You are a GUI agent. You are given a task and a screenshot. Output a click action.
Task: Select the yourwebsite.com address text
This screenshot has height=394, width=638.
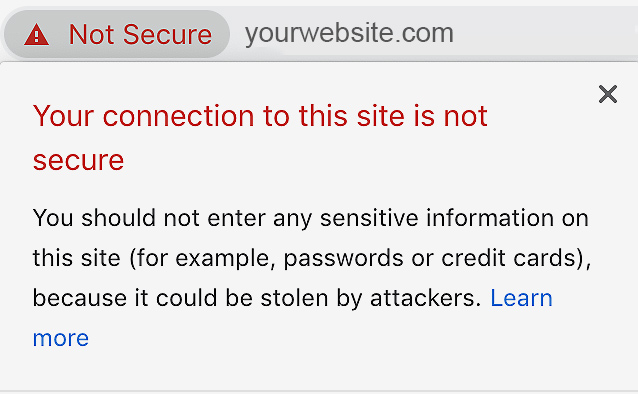coord(349,33)
